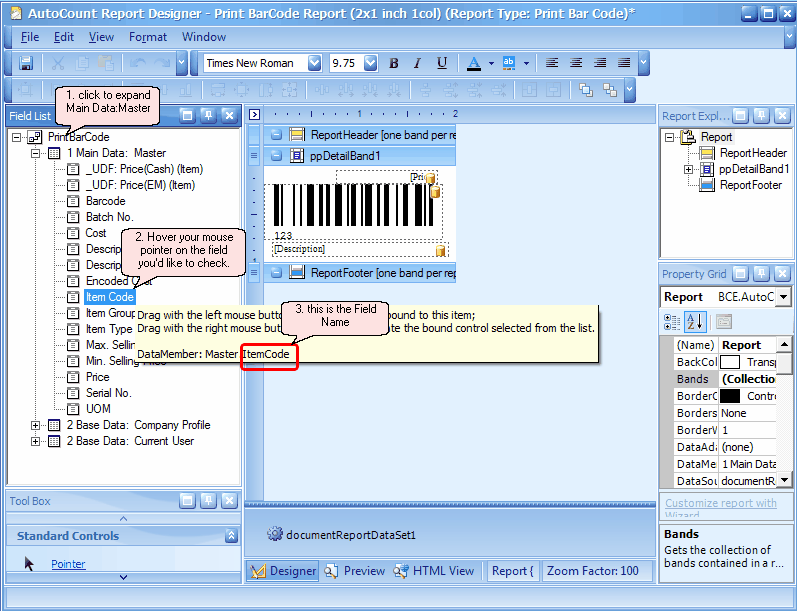Viewport: 797px width, 611px height.
Task: Select the Barcode field
Action: tap(105, 201)
